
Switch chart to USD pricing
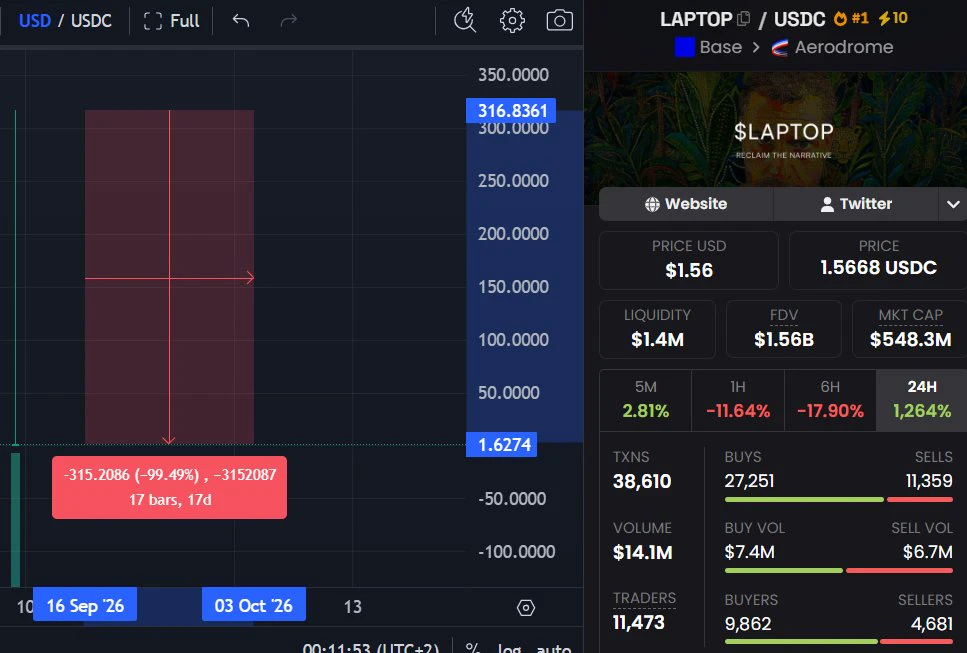(35, 20)
